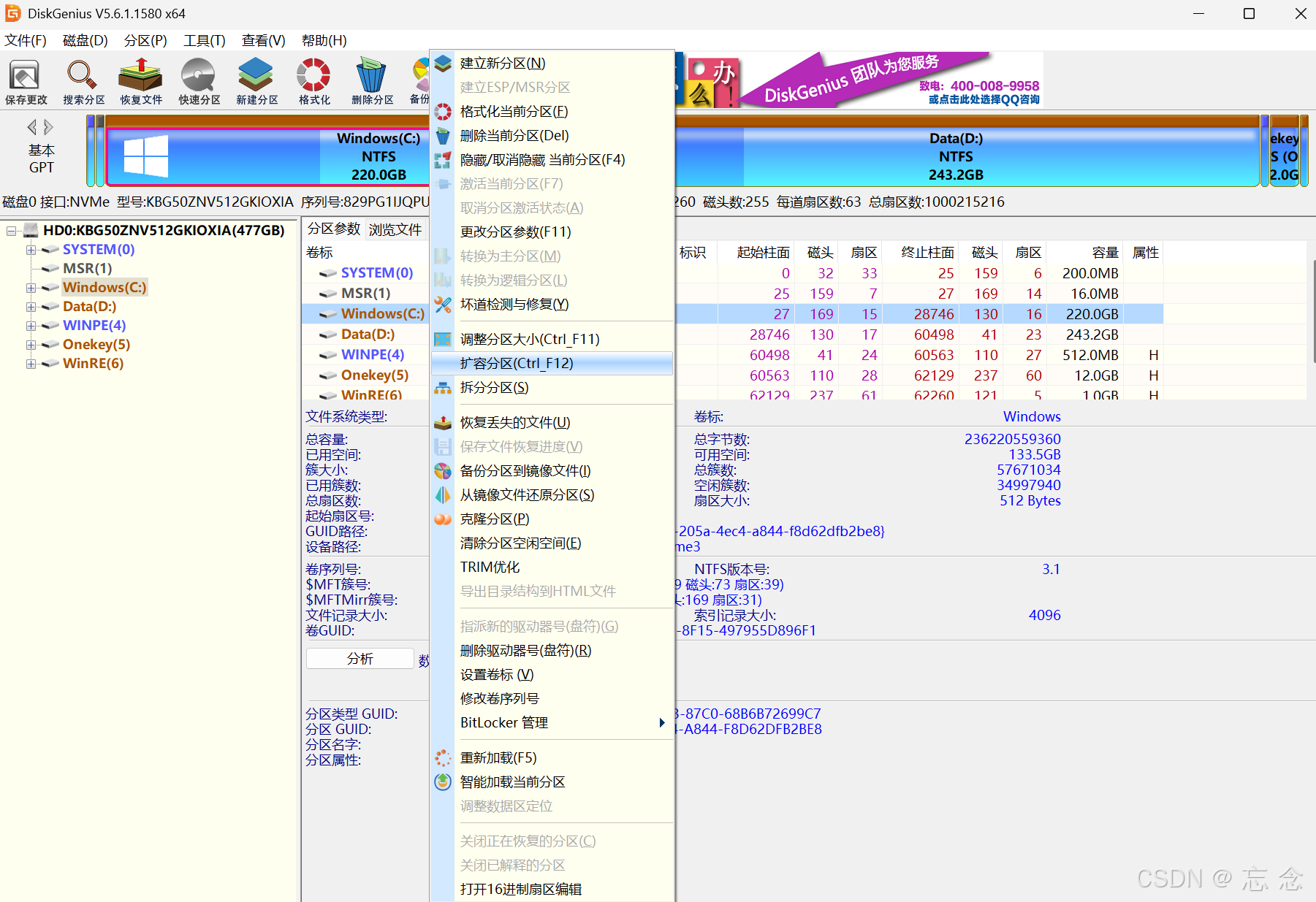Screen dimensions: 1316x902
Task: Expand the Onekey(5) tree node
Action: click(31, 345)
